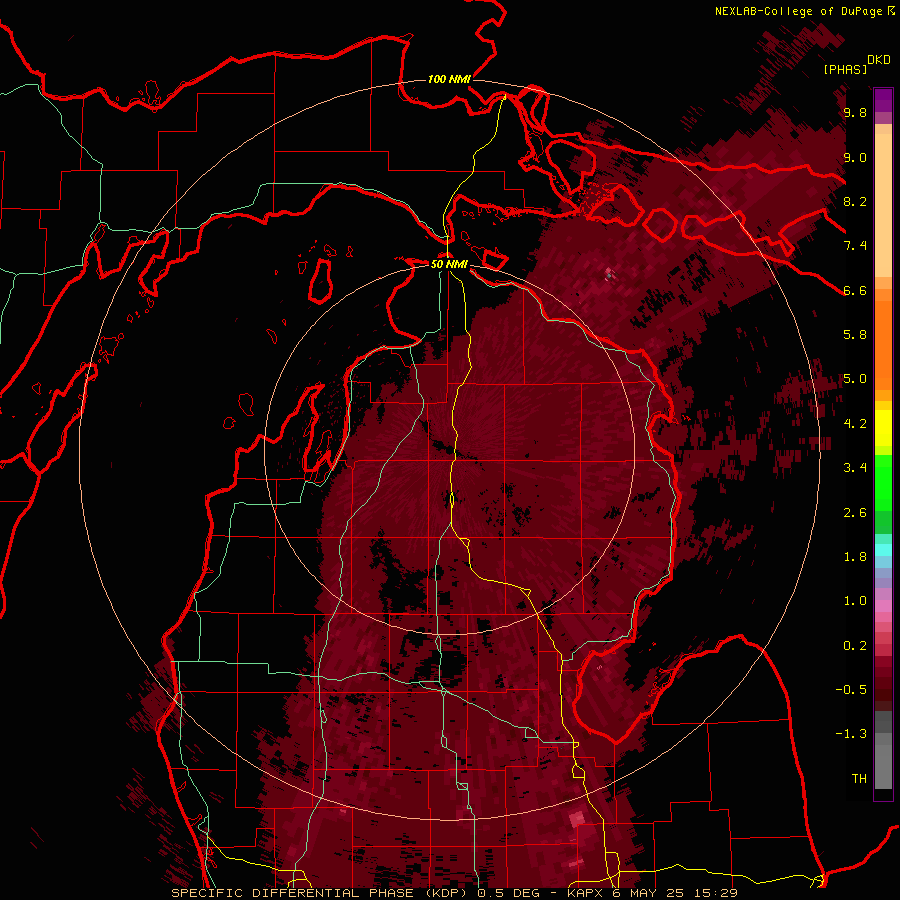Click the NEXLAB-College of DuPage watermark text
Viewport: 900px width, 900px height.
click(x=805, y=11)
